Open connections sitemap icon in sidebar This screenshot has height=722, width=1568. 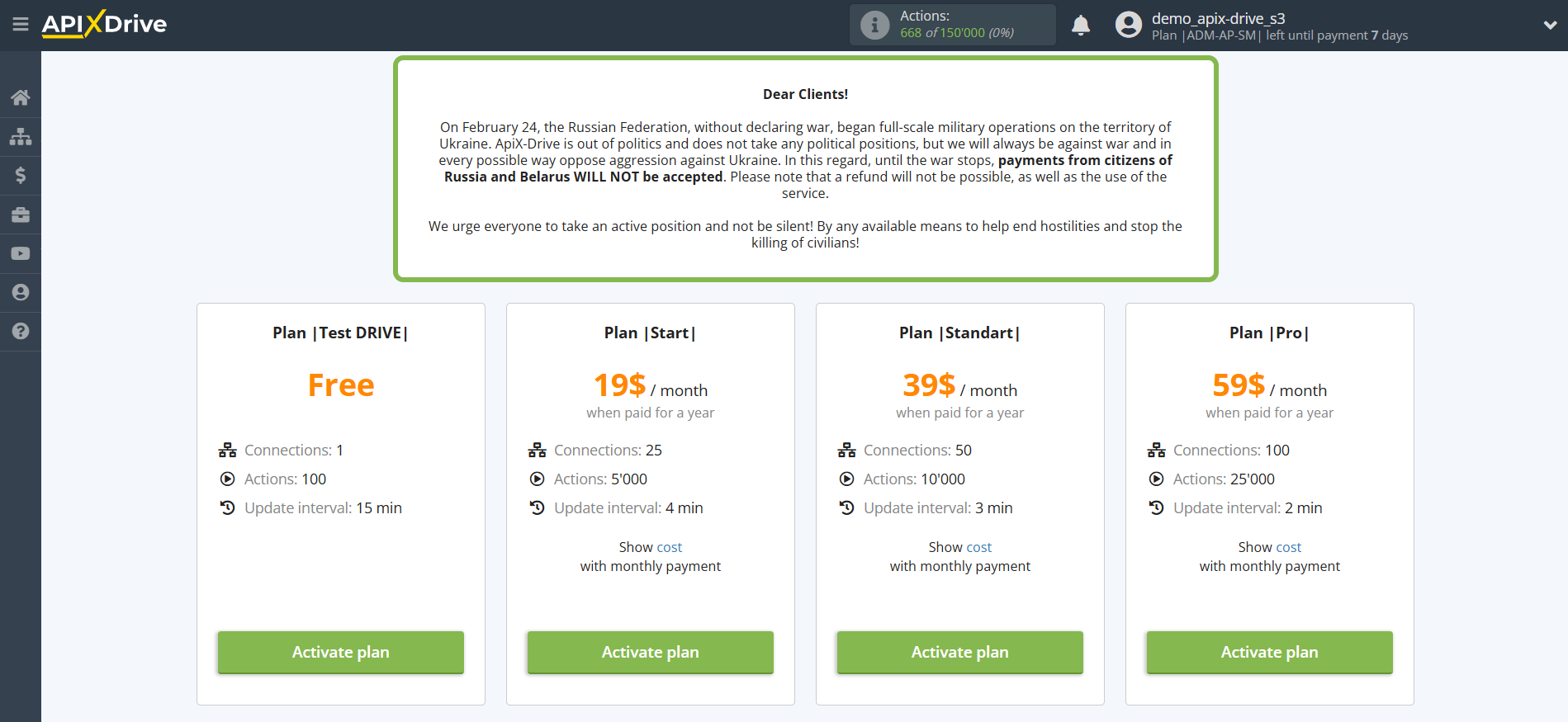pyautogui.click(x=21, y=136)
